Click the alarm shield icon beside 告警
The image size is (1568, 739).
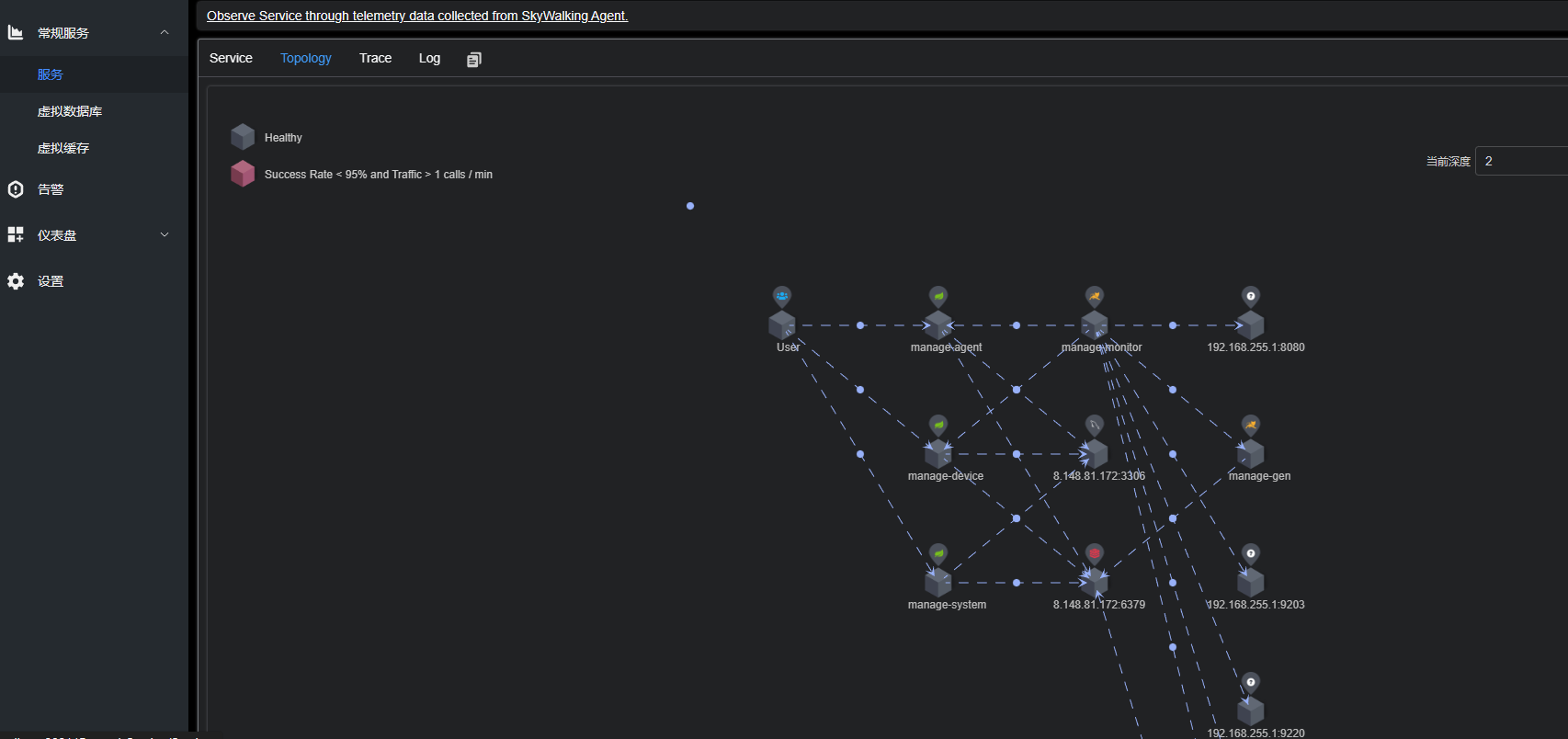[x=16, y=189]
